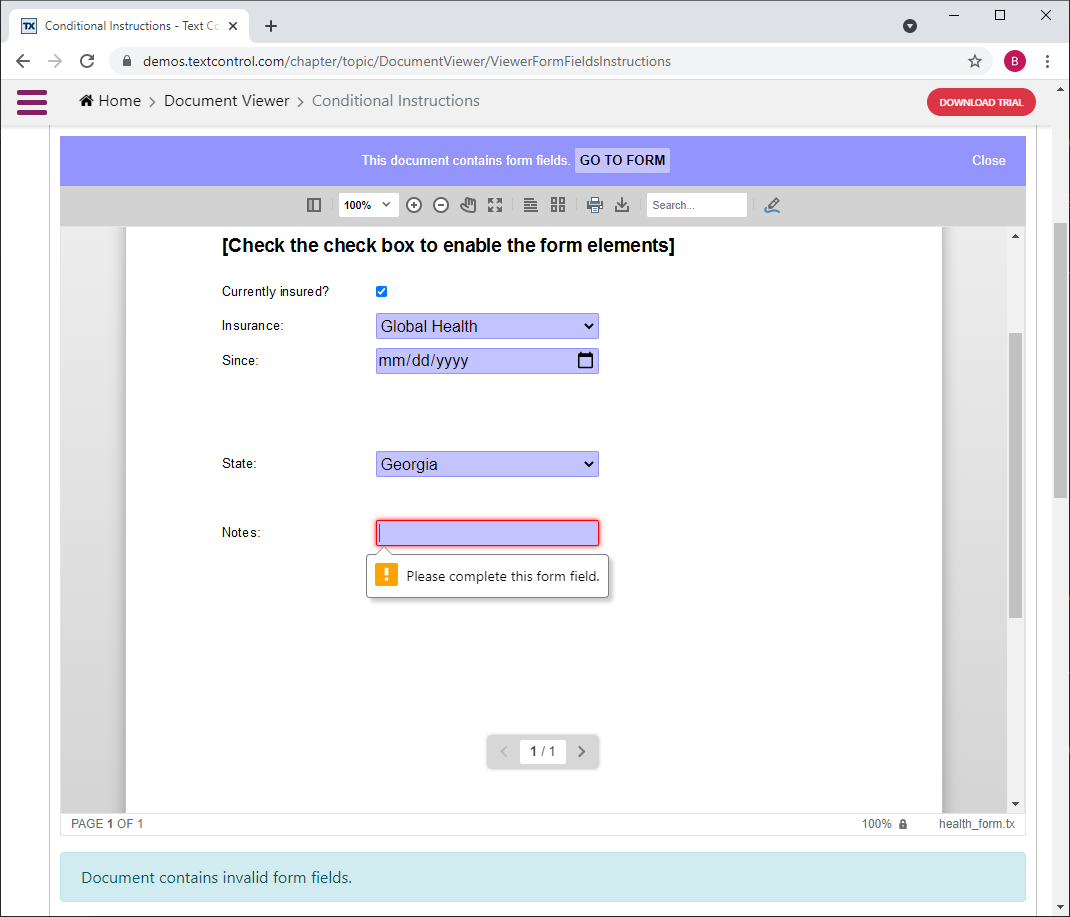Open the signature pen tool

(x=772, y=205)
